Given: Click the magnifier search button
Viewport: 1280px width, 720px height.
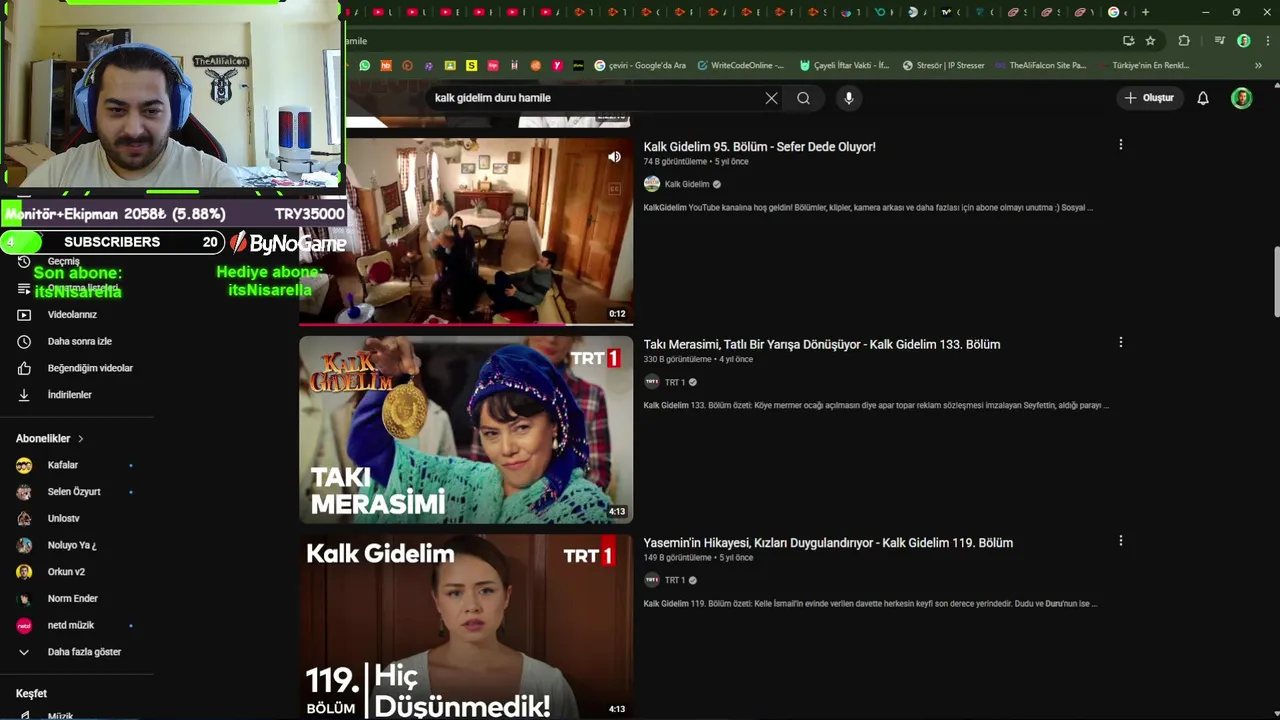Looking at the screenshot, I should coord(803,98).
